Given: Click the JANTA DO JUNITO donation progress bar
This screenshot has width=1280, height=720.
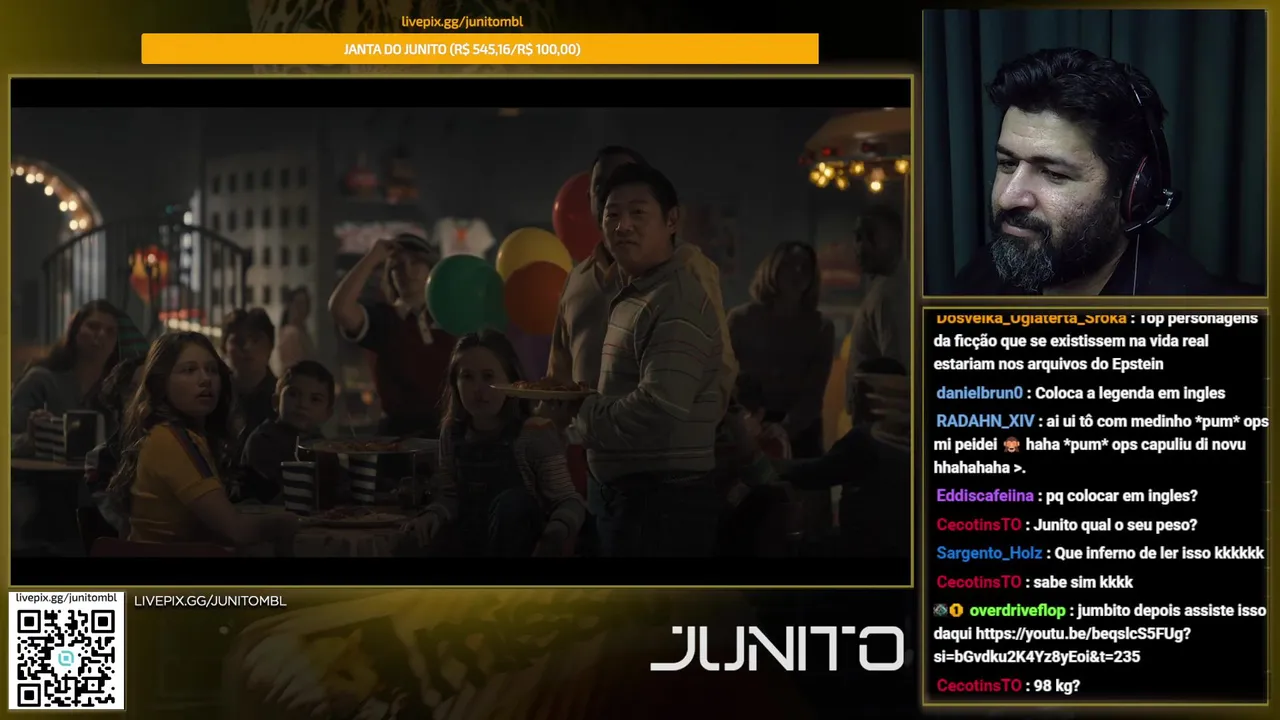Looking at the screenshot, I should point(480,49).
